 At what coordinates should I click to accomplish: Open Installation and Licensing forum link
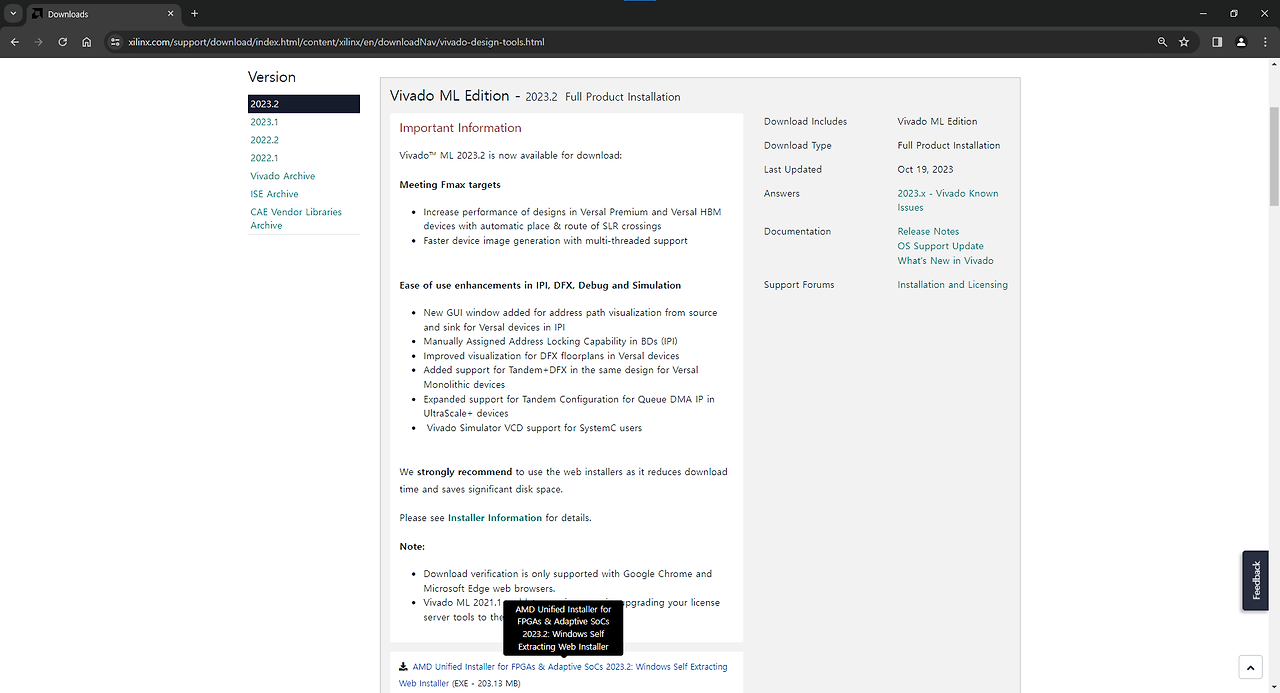click(952, 285)
